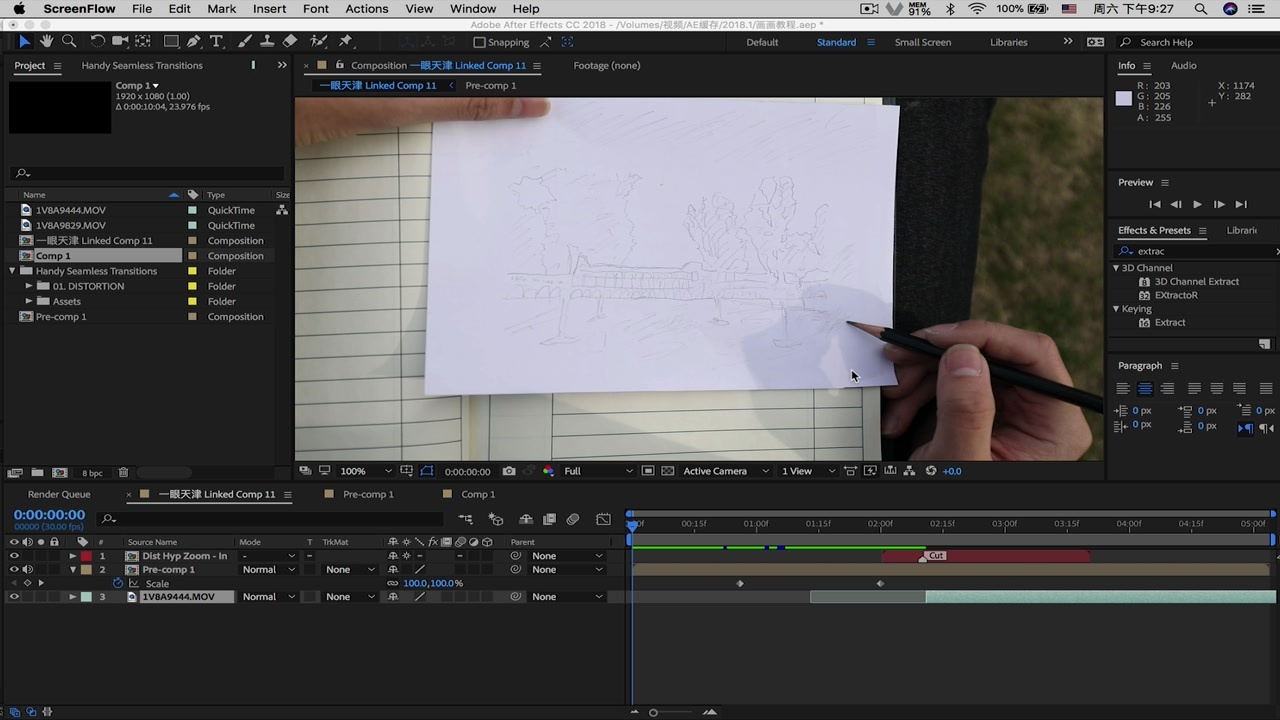Image resolution: width=1280 pixels, height=720 pixels.
Task: Collapse Pre-comp 1 layer properties
Action: coord(72,570)
